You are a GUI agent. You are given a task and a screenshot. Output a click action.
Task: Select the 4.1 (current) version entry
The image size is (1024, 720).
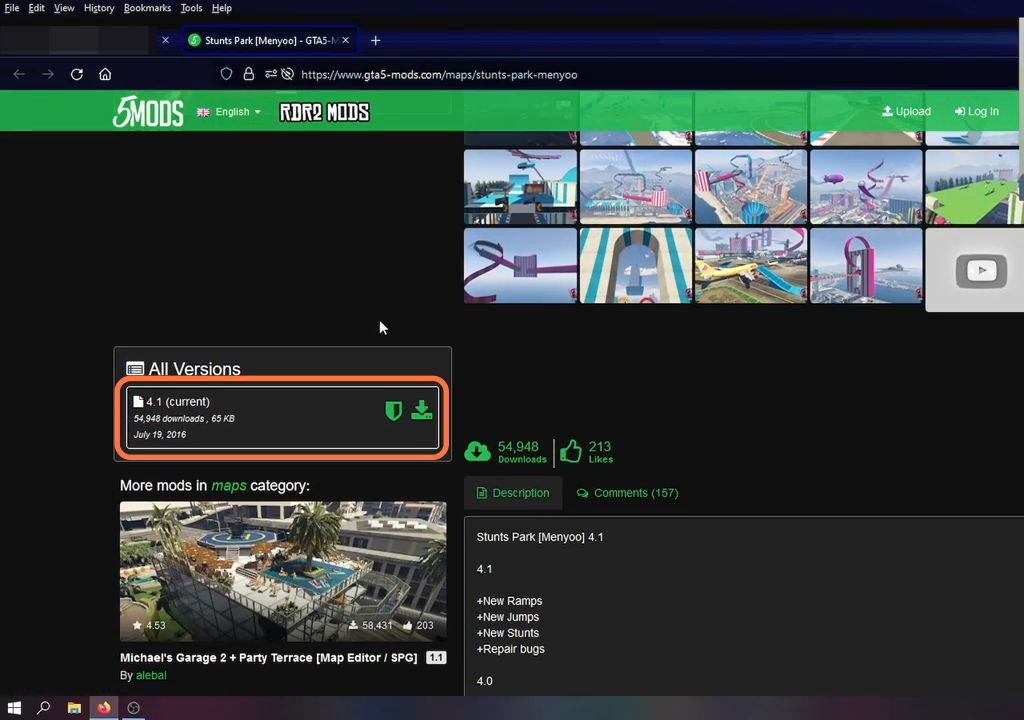pos(282,417)
